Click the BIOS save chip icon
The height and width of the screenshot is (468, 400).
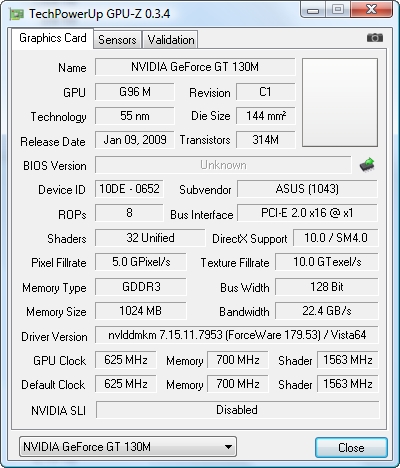click(367, 165)
